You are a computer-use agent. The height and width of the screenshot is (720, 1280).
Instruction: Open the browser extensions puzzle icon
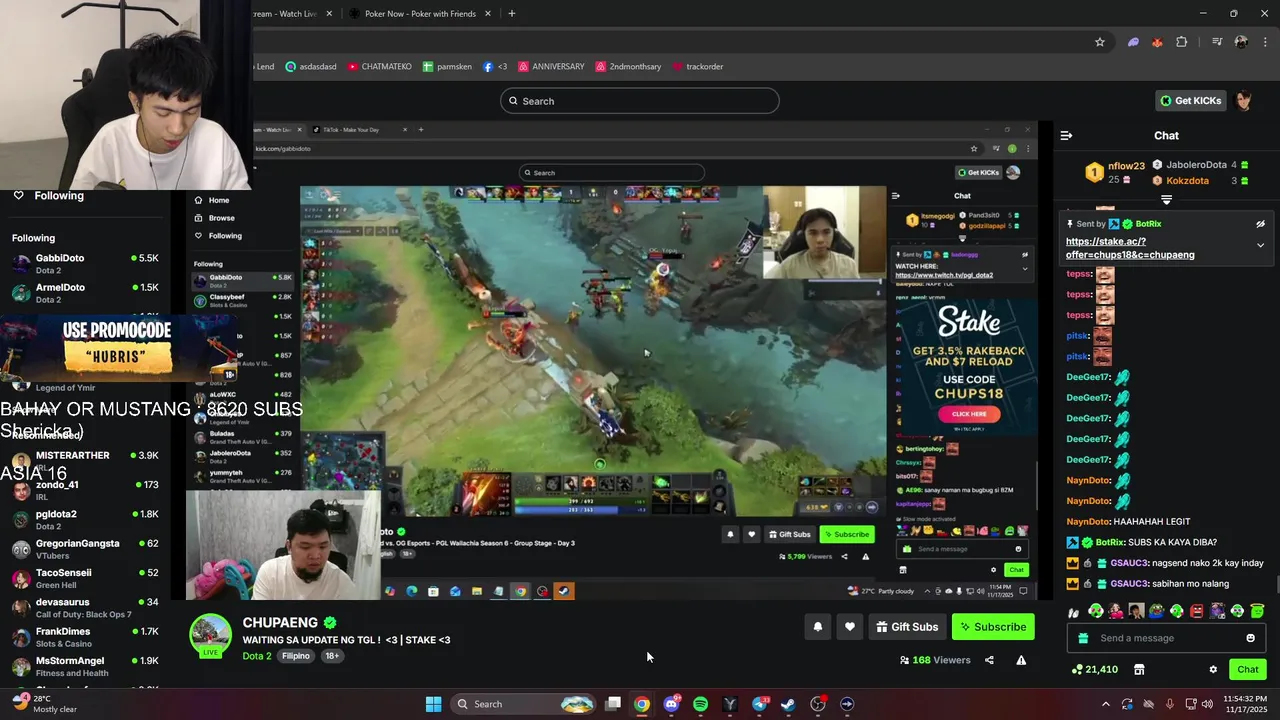coord(1182,42)
